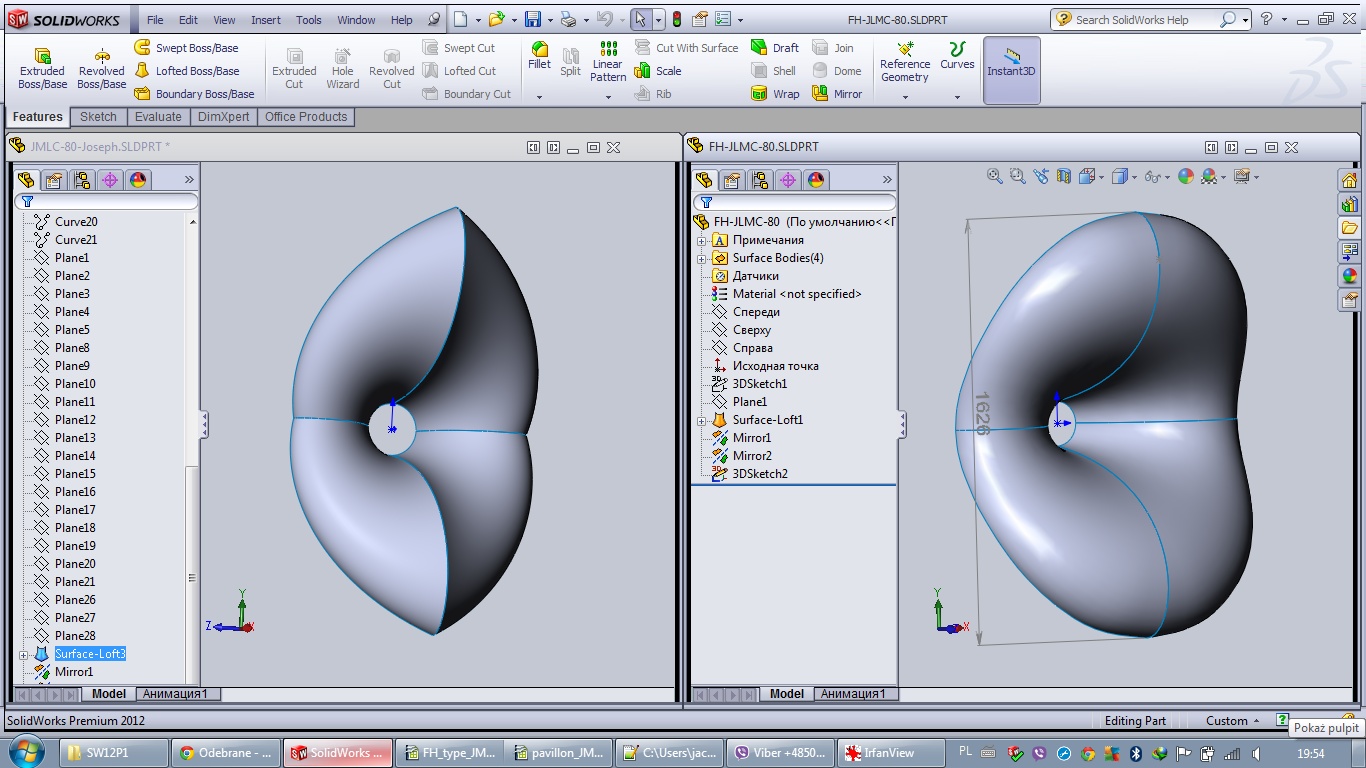Expand the Surface Bodies(4) folder
The width and height of the screenshot is (1366, 768).
[702, 258]
